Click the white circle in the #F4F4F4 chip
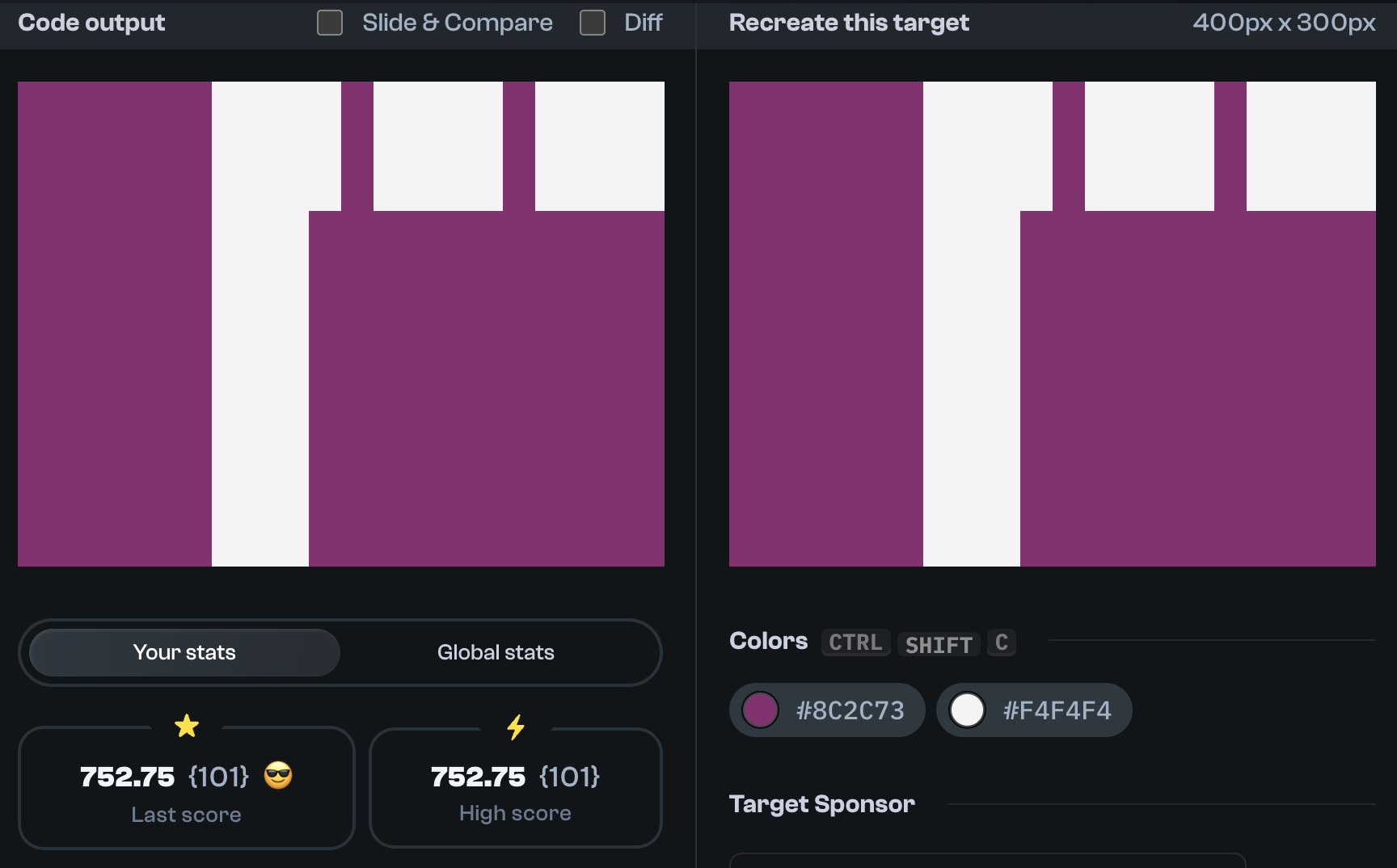Image resolution: width=1397 pixels, height=868 pixels. tap(968, 710)
